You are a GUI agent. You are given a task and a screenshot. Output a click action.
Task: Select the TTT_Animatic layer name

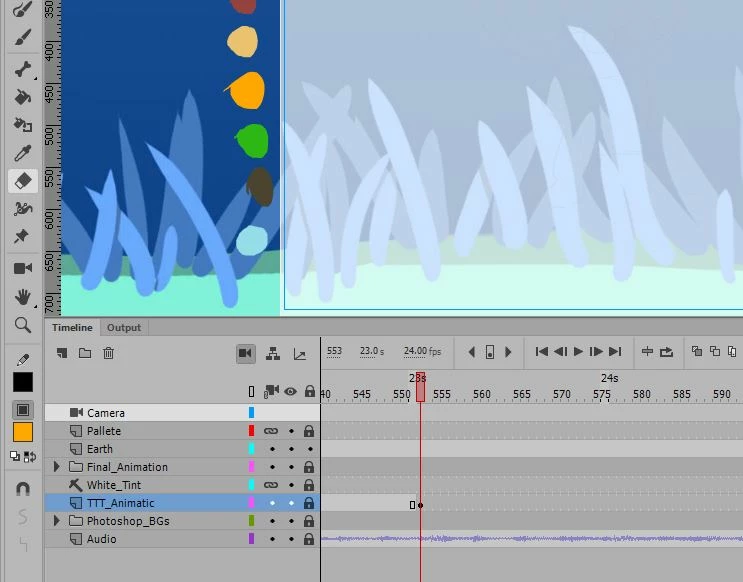[121, 503]
